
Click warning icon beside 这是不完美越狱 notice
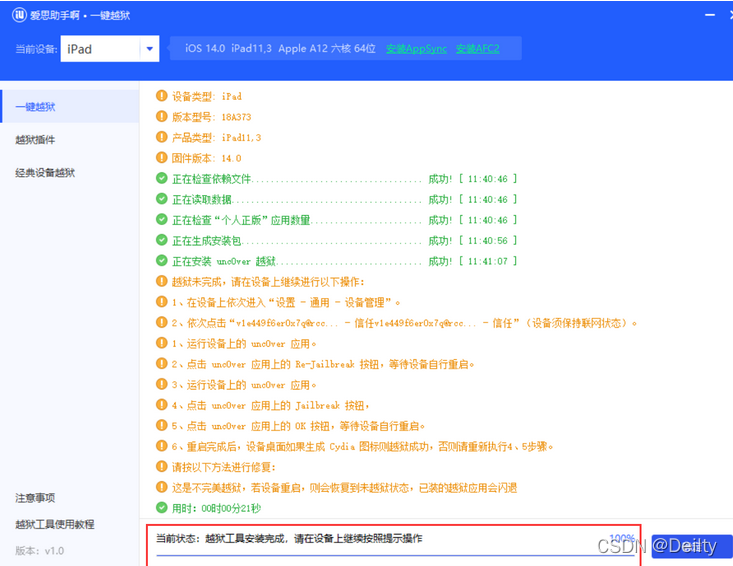(x=162, y=487)
